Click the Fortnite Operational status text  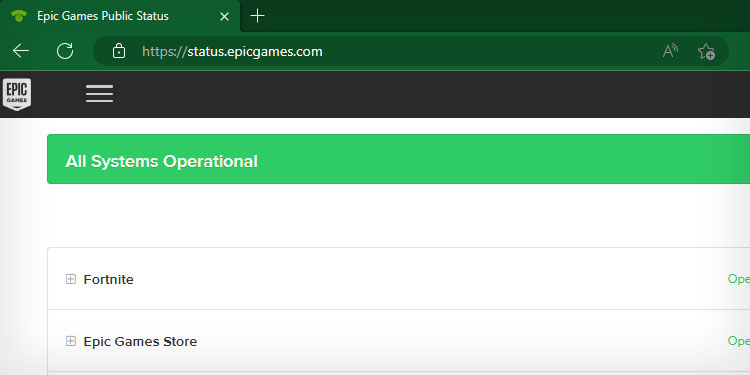(739, 279)
